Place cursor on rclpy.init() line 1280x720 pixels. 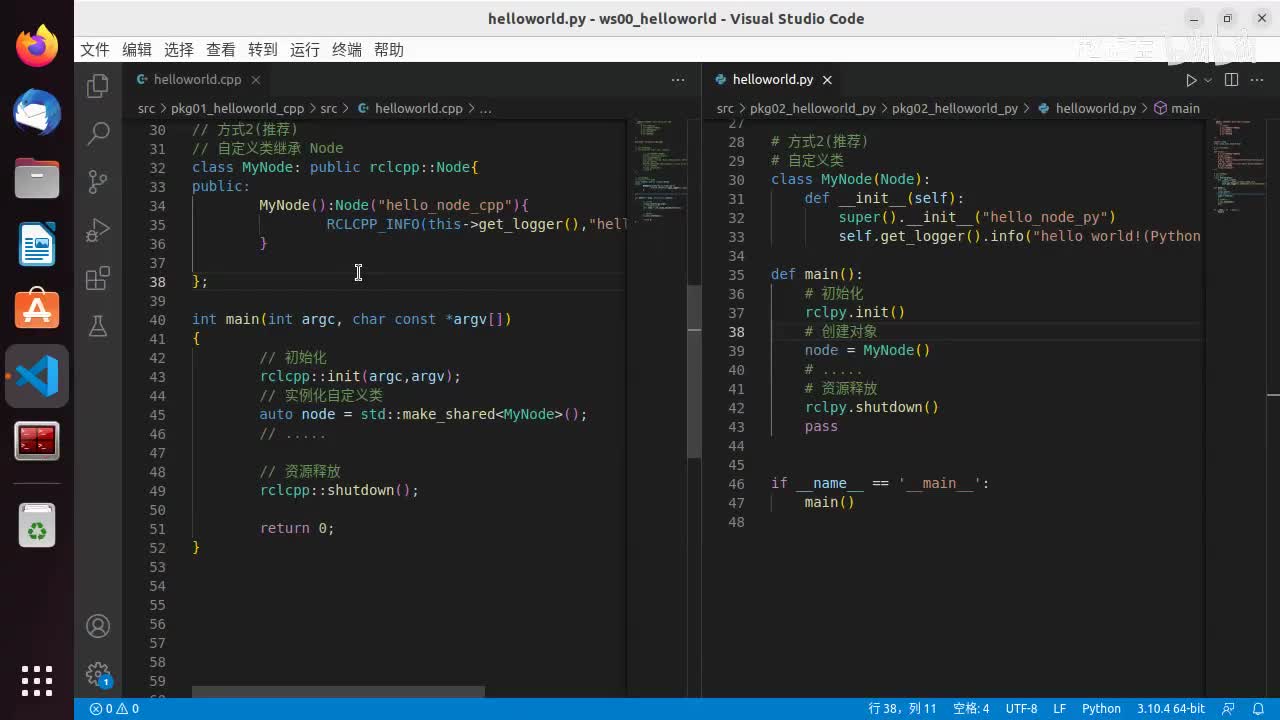point(855,313)
